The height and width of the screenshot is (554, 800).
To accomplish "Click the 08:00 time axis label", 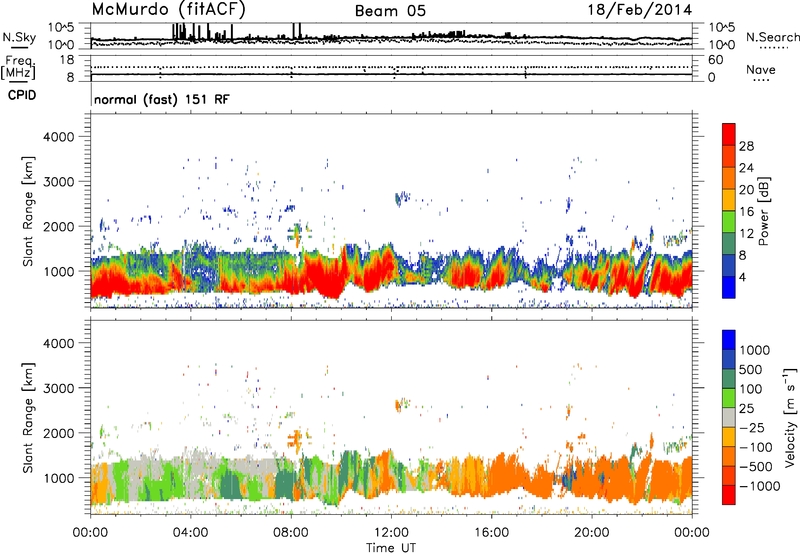I will pyautogui.click(x=291, y=533).
